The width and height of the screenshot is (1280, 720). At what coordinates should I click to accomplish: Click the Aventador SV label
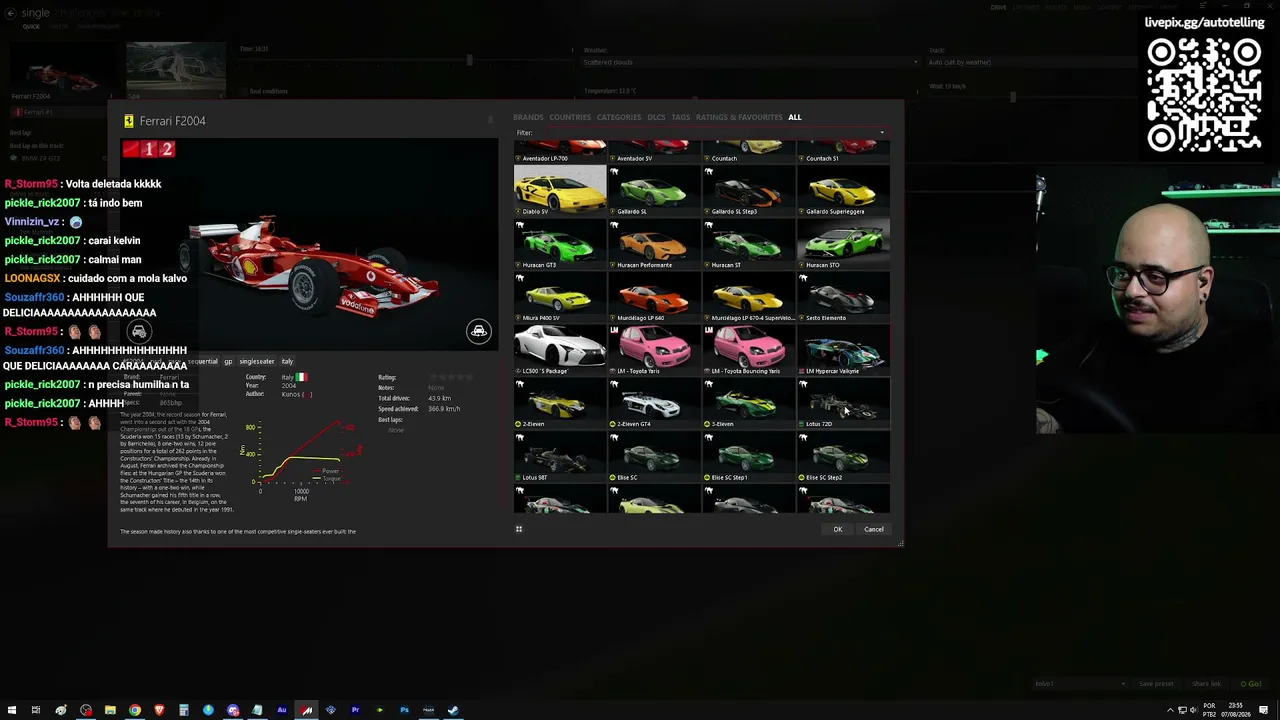click(635, 158)
